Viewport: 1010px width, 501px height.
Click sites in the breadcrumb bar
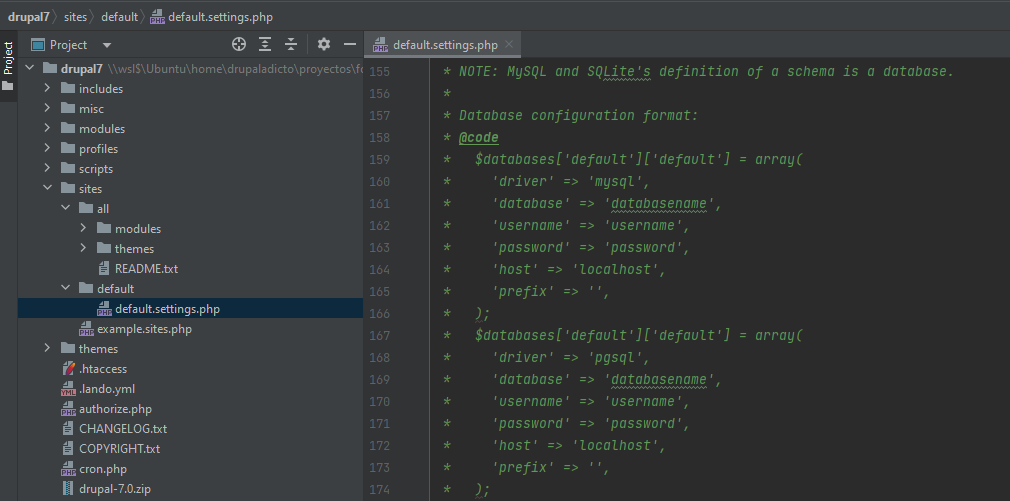[75, 17]
